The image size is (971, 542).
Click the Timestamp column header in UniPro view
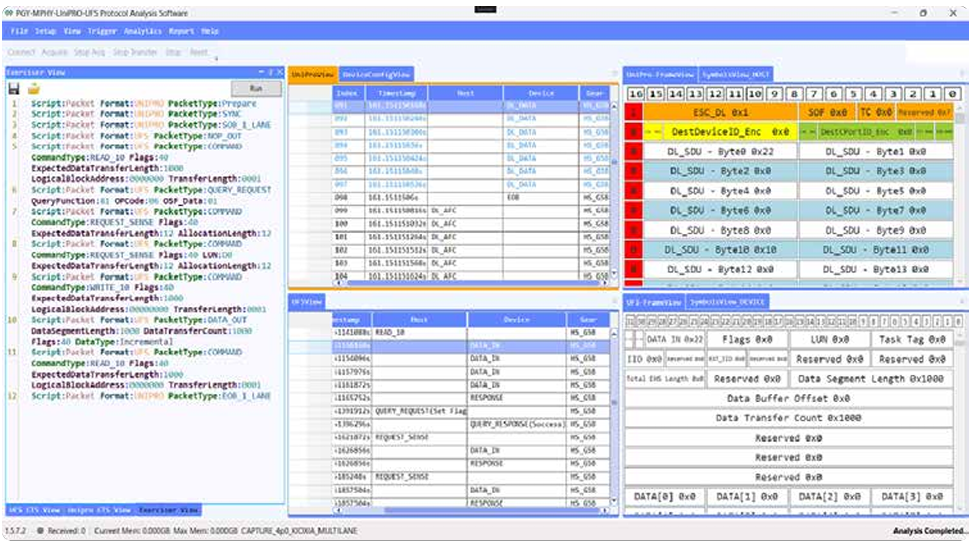396,93
